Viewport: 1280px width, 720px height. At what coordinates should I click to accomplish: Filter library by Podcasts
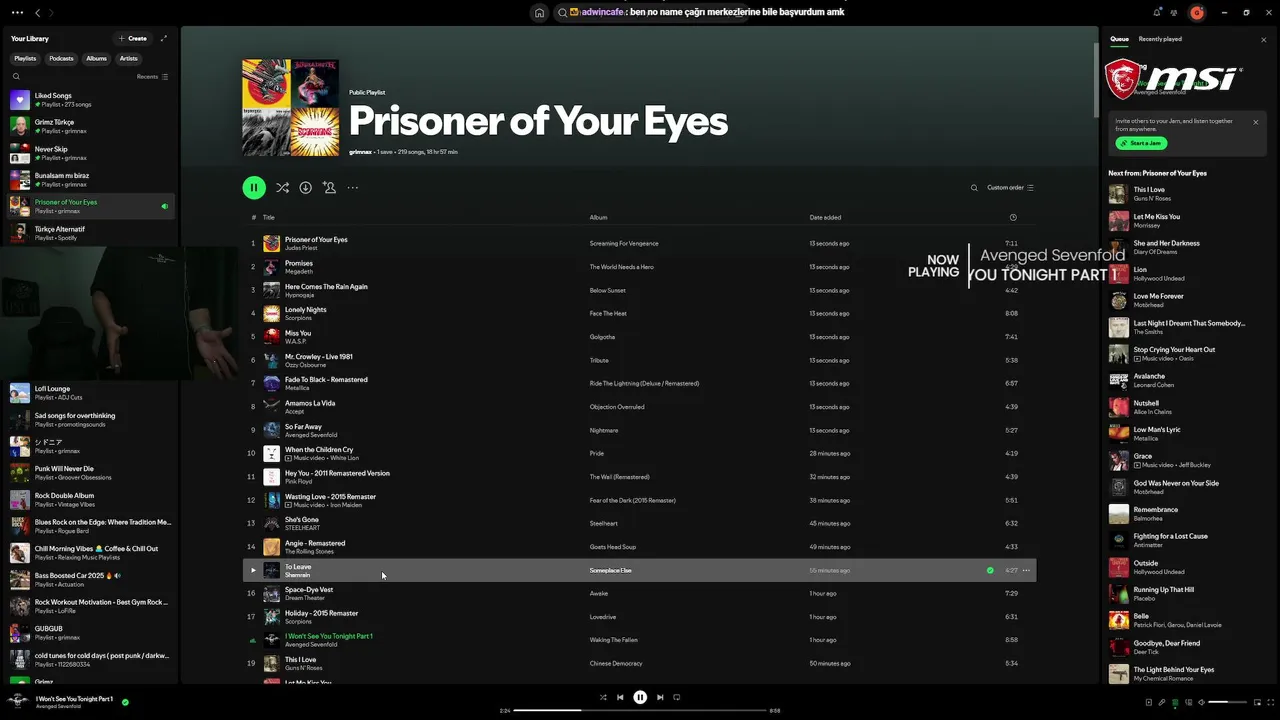point(61,58)
